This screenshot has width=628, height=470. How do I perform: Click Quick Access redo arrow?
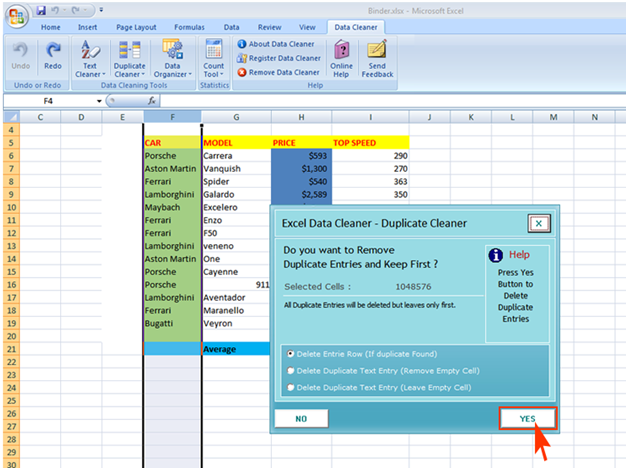pos(75,10)
